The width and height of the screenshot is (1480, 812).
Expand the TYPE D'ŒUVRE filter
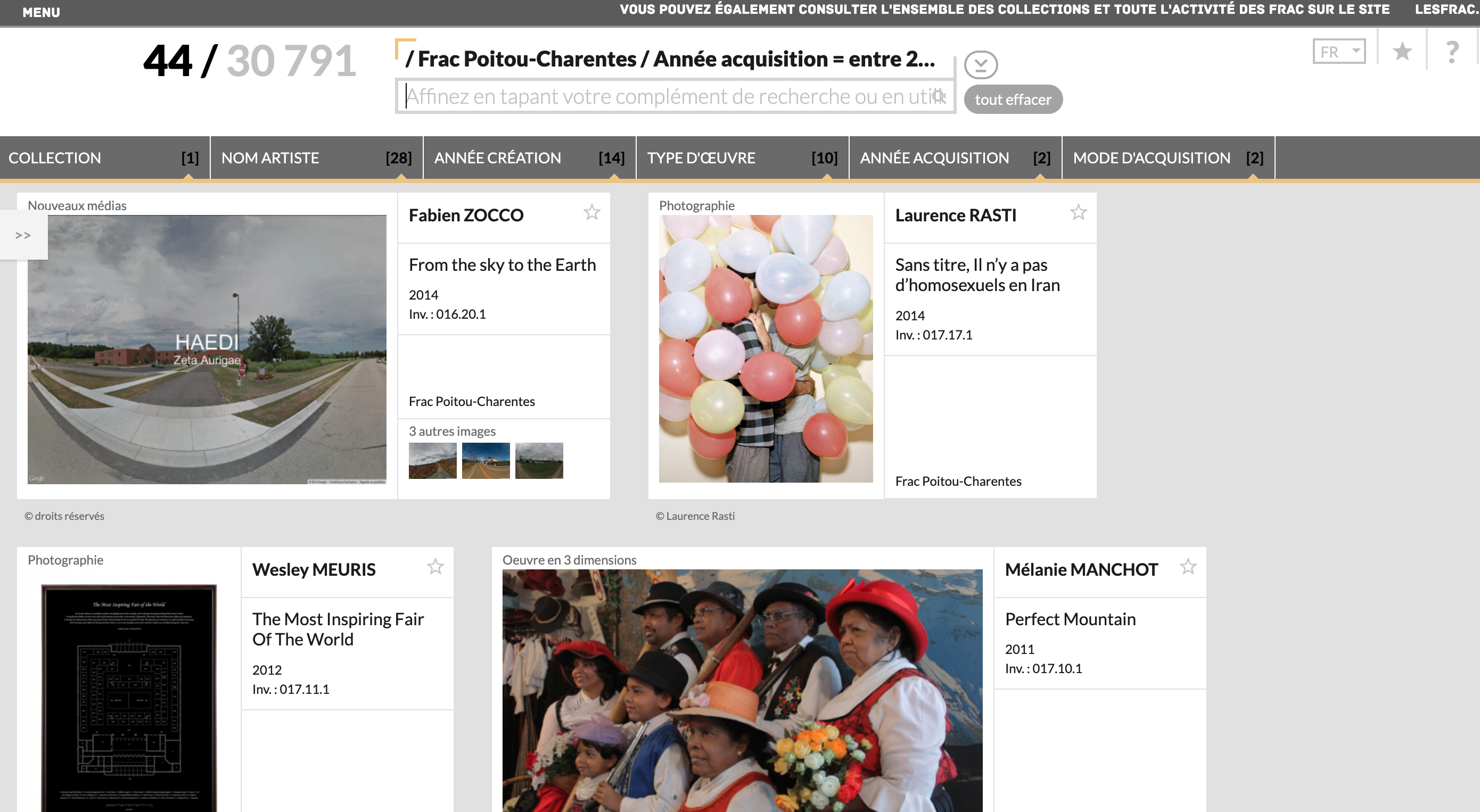click(742, 158)
